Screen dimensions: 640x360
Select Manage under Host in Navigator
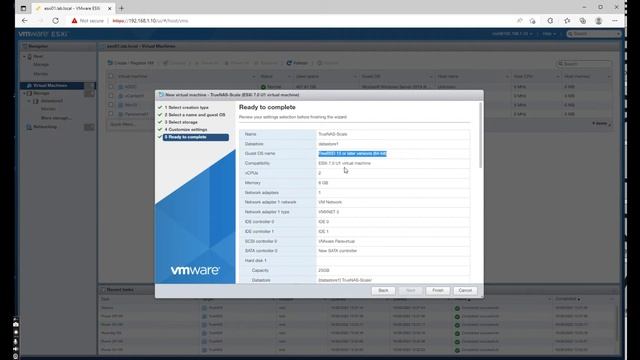41,64
